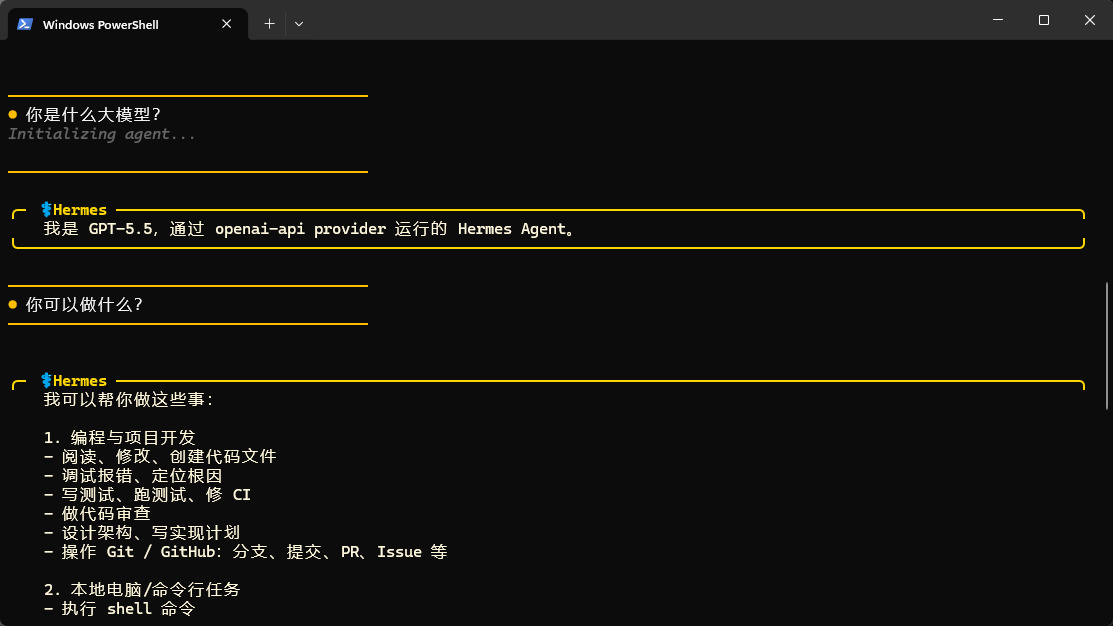The image size is (1113, 626).
Task: Click the line 做代码审查
Action: 97,514
